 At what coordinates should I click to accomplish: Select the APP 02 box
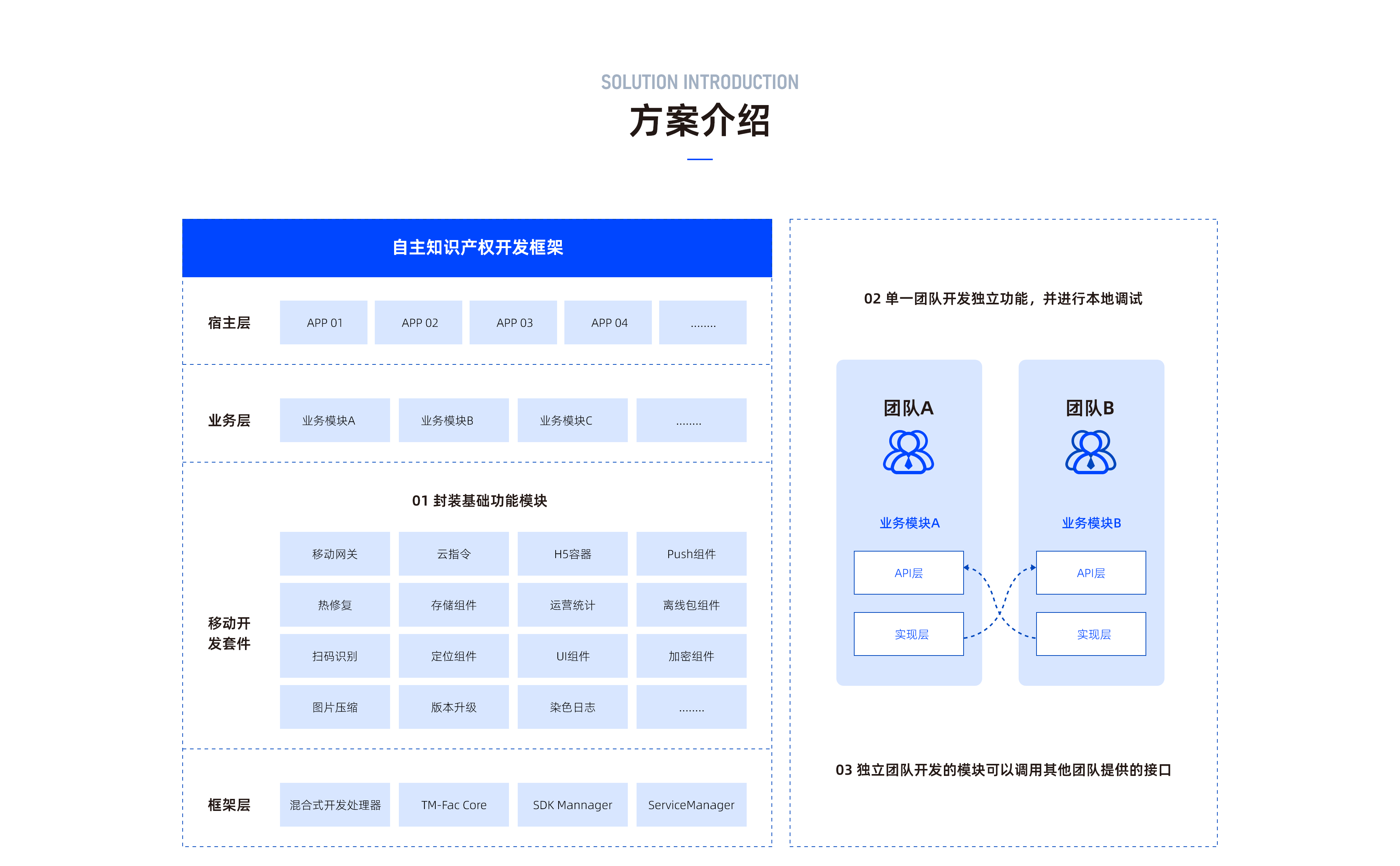pyautogui.click(x=419, y=322)
